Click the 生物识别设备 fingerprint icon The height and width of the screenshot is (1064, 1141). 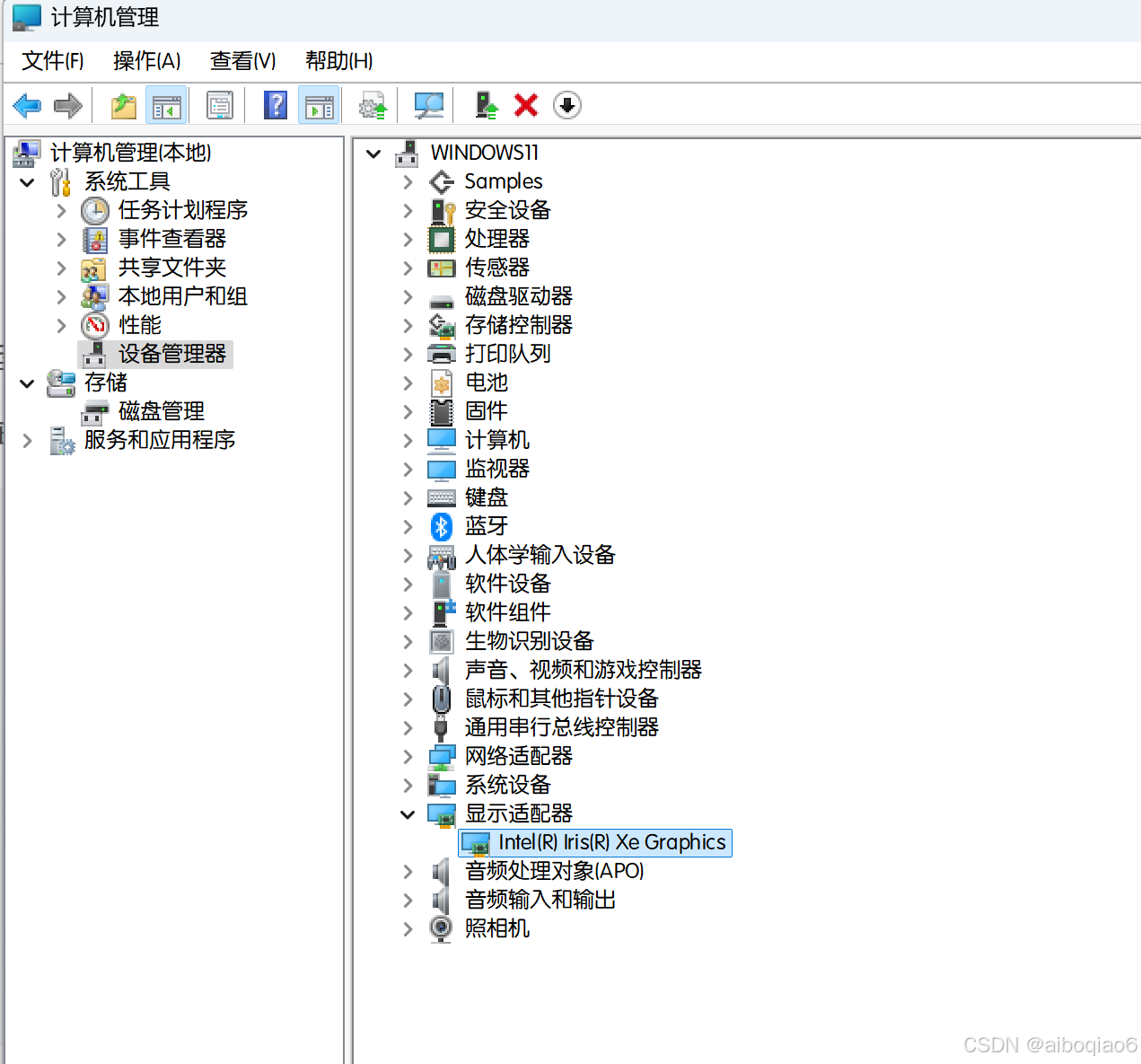pyautogui.click(x=442, y=641)
